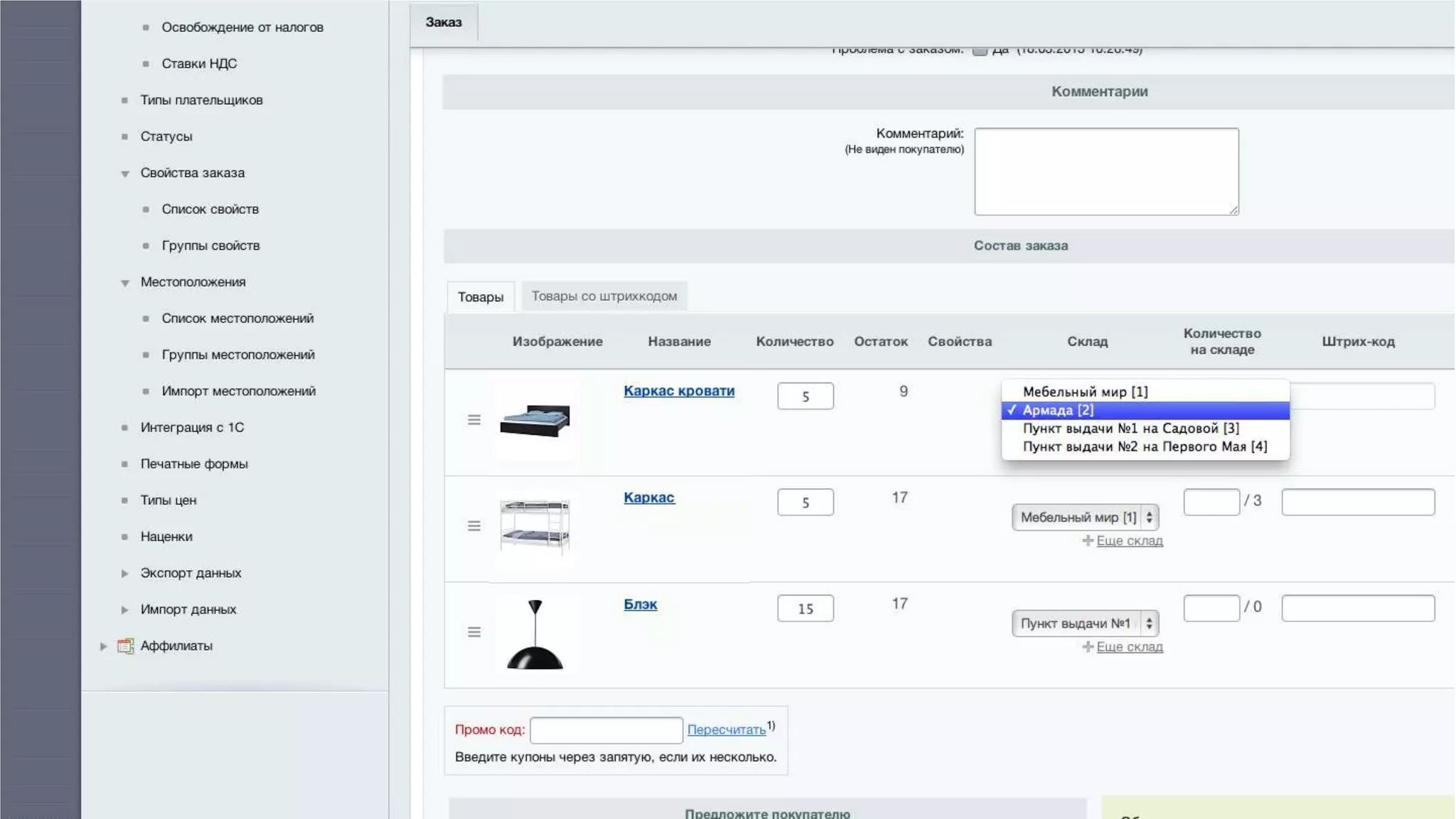Viewport: 1456px width, 819px height.
Task: Expand the Аффилиаты tree arrow
Action: tap(104, 646)
